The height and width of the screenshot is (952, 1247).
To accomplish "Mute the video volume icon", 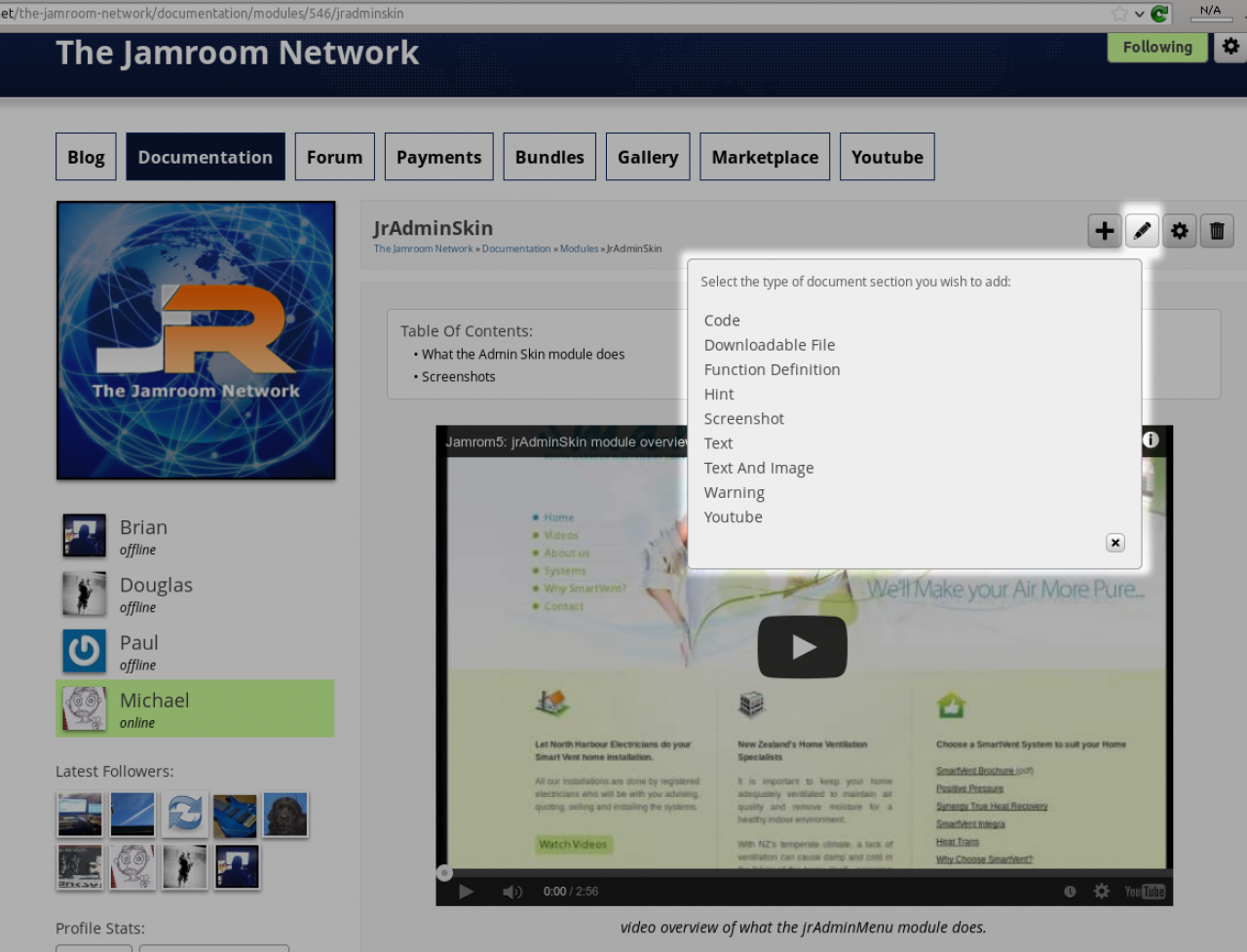I will pos(511,892).
